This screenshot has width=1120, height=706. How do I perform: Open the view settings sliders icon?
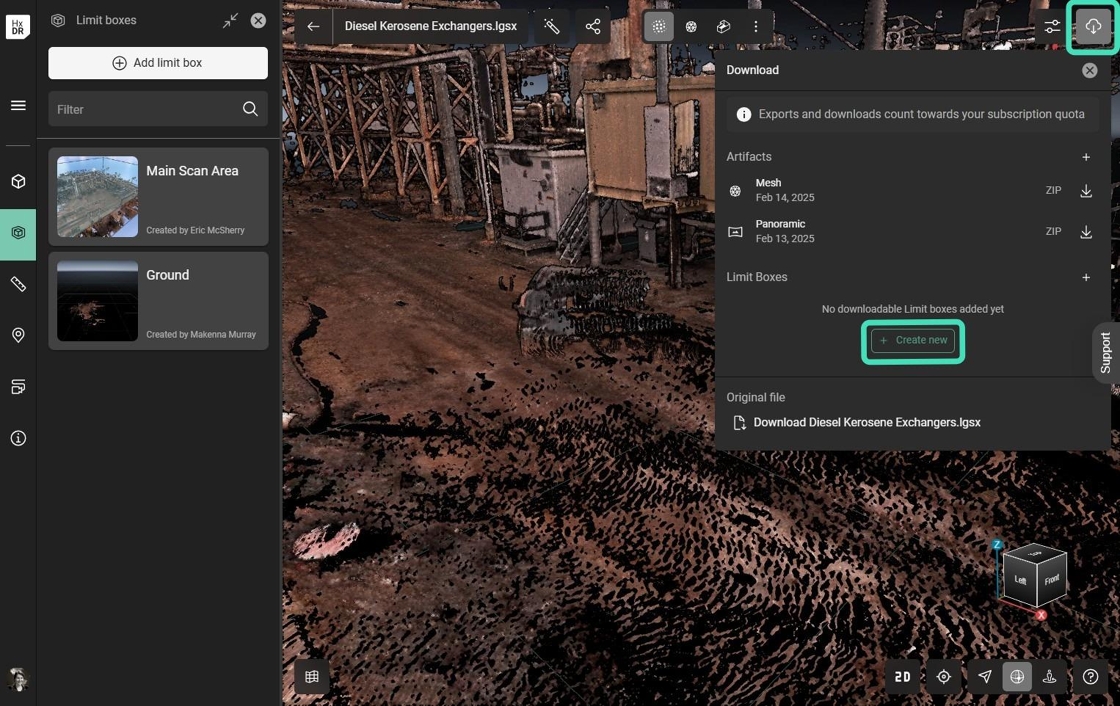pos(1052,27)
